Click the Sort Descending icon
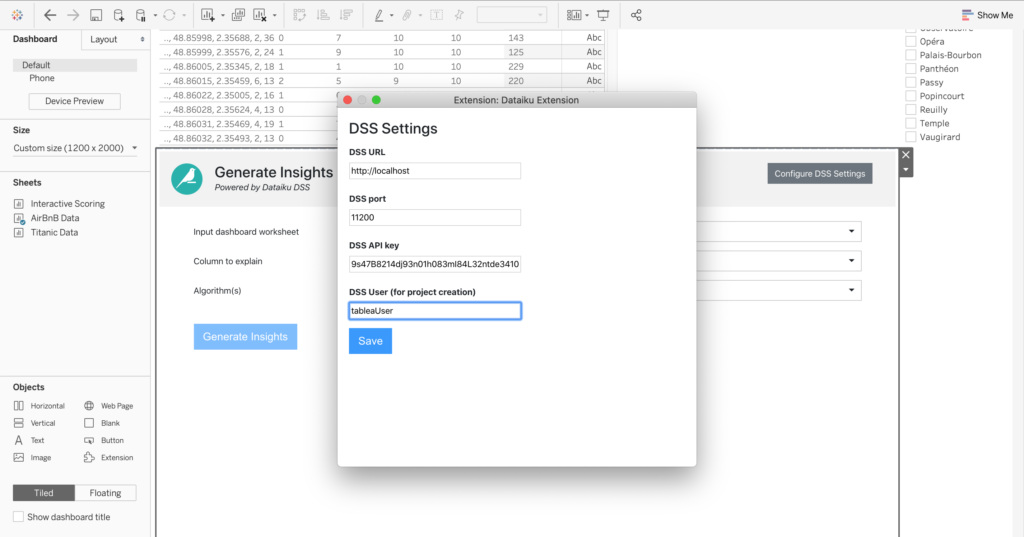Viewport: 1024px width, 537px height. 346,15
